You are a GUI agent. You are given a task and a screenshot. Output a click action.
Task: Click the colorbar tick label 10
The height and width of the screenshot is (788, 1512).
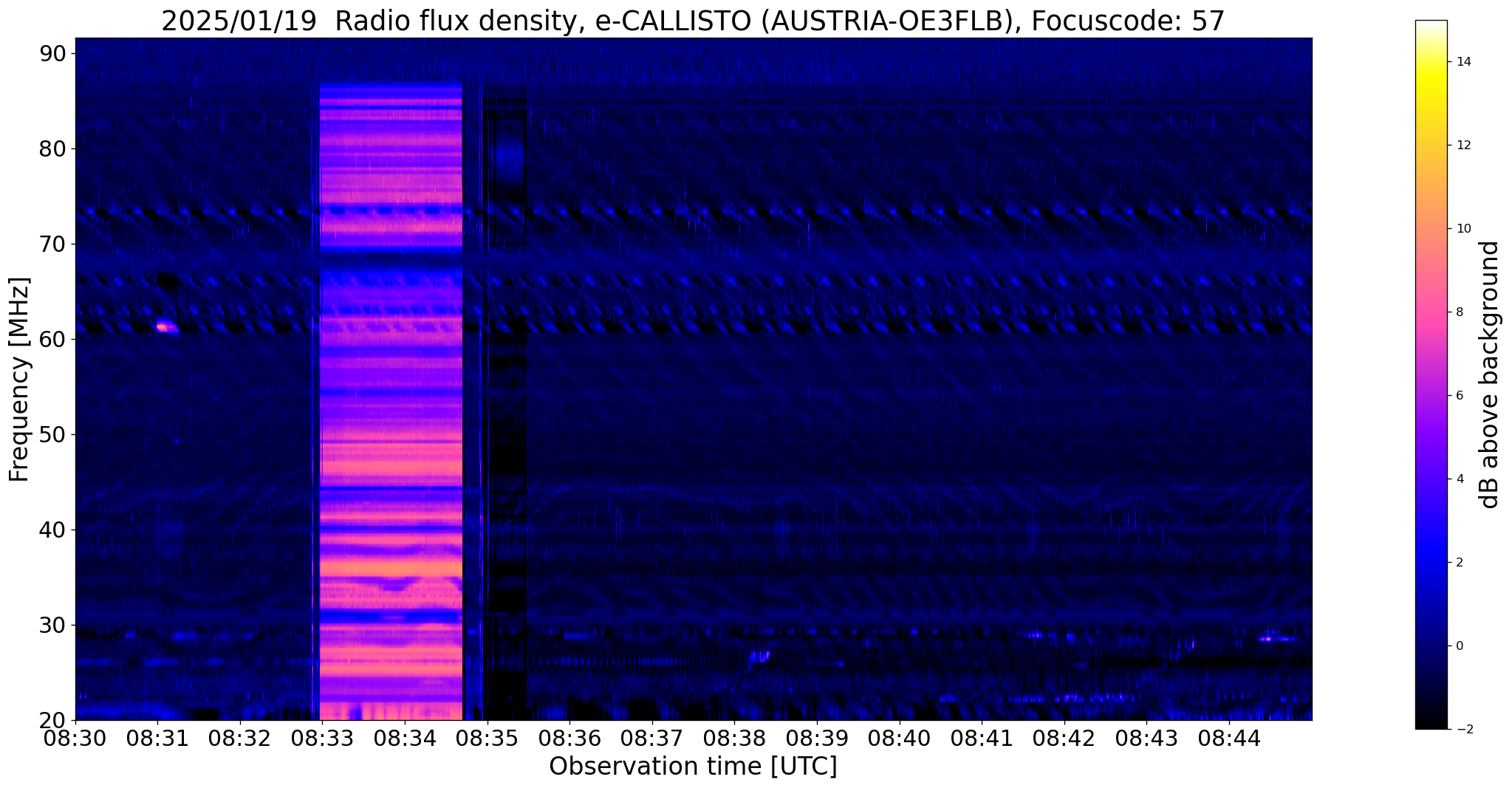(x=1463, y=229)
